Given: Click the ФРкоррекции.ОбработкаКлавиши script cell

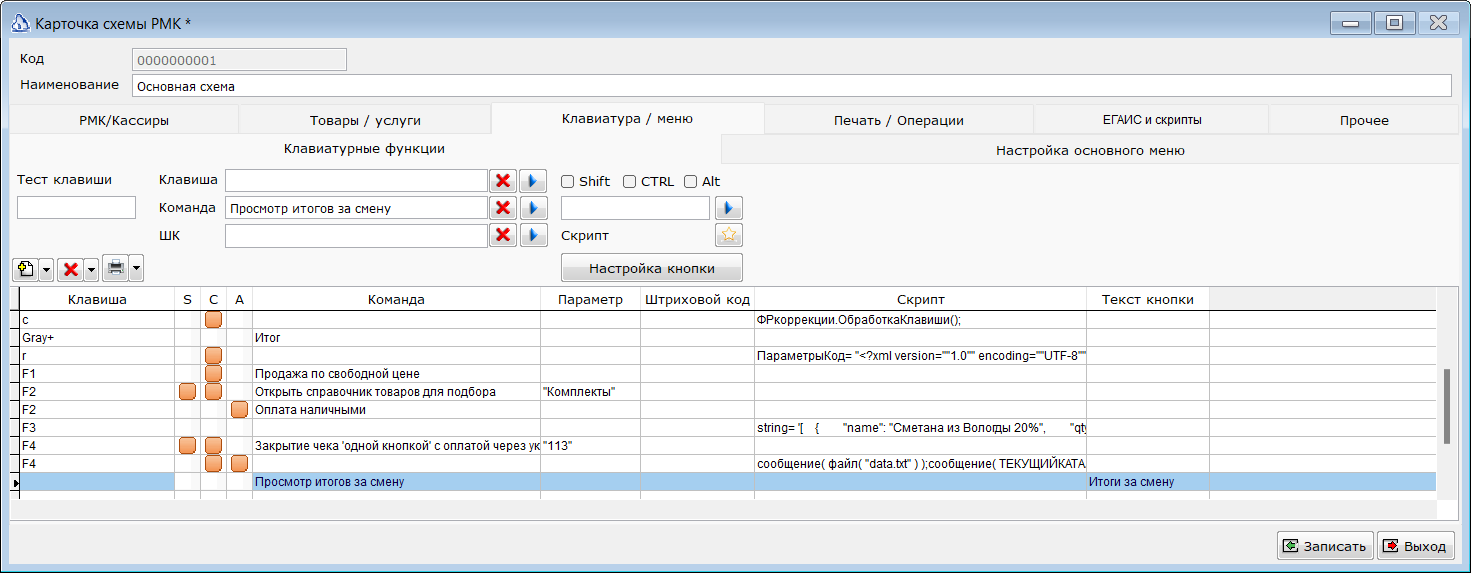Looking at the screenshot, I should pos(920,320).
